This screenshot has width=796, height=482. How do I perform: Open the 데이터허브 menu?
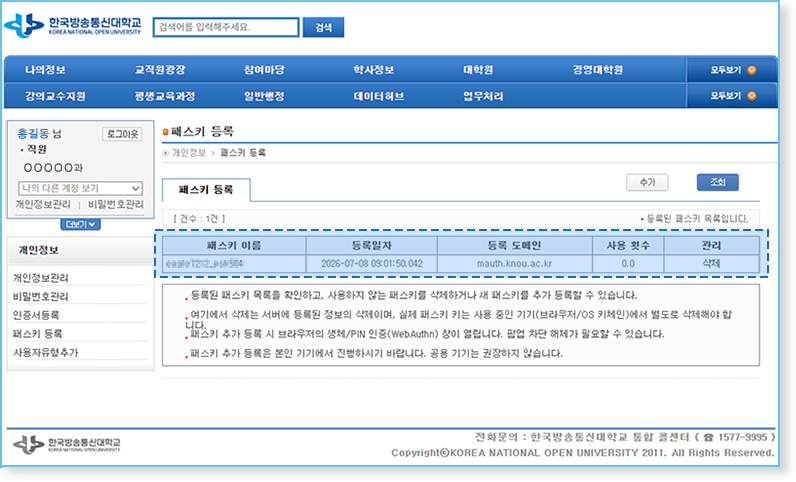tap(379, 96)
